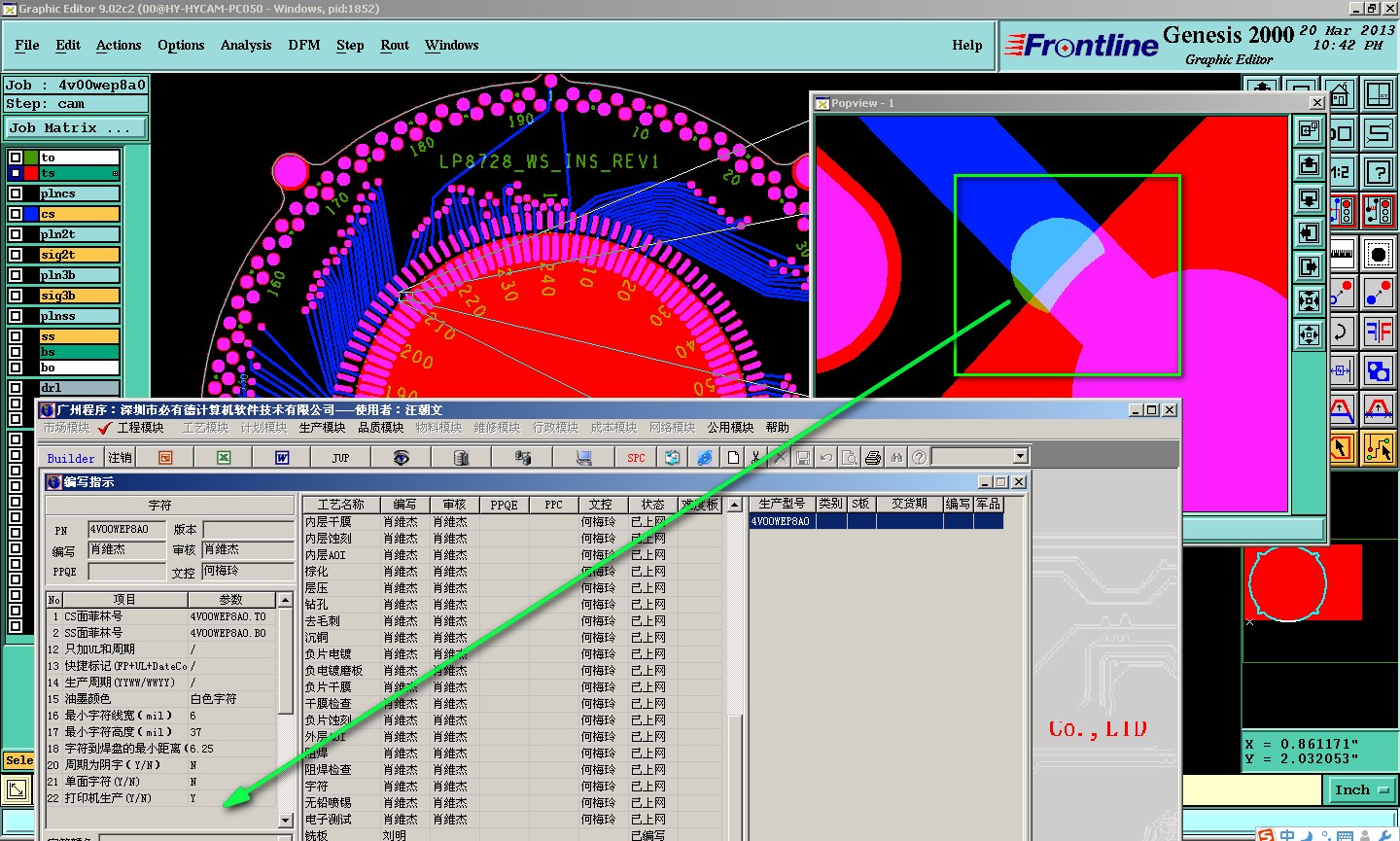Click the green color swatch of layer to

pyautogui.click(x=31, y=158)
